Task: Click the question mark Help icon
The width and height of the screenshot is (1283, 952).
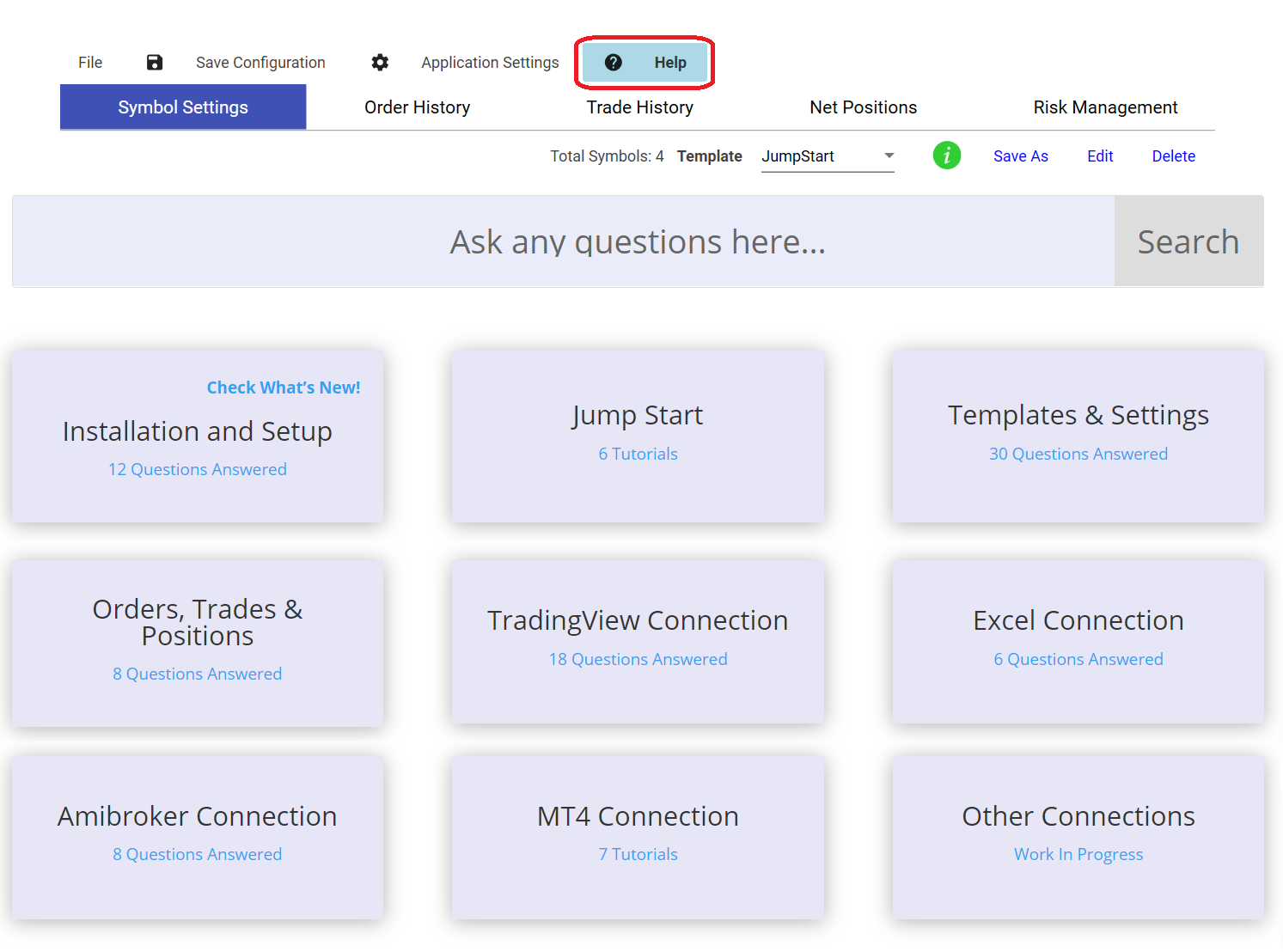Action: (613, 62)
